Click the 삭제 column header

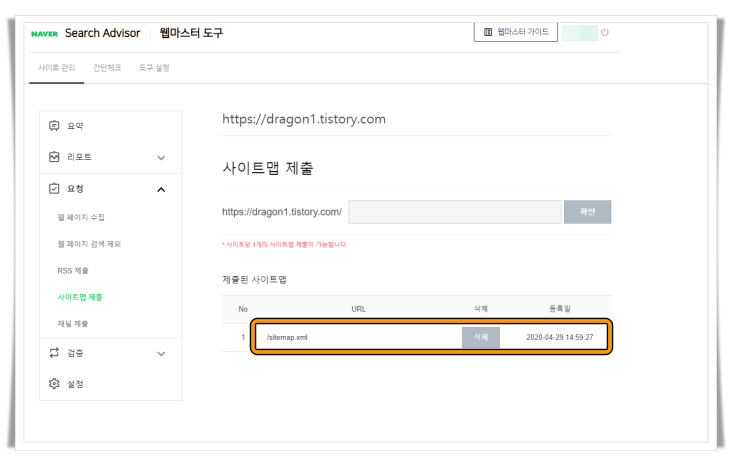481,309
